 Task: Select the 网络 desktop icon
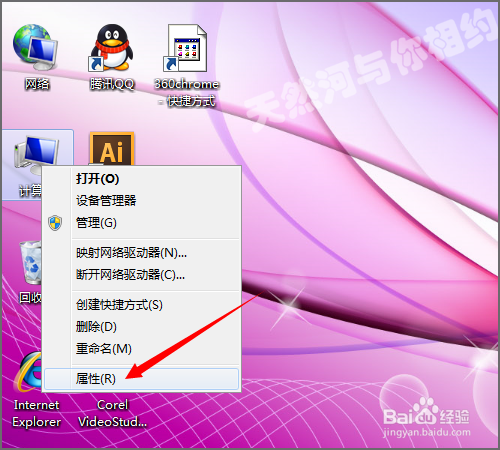click(x=35, y=47)
